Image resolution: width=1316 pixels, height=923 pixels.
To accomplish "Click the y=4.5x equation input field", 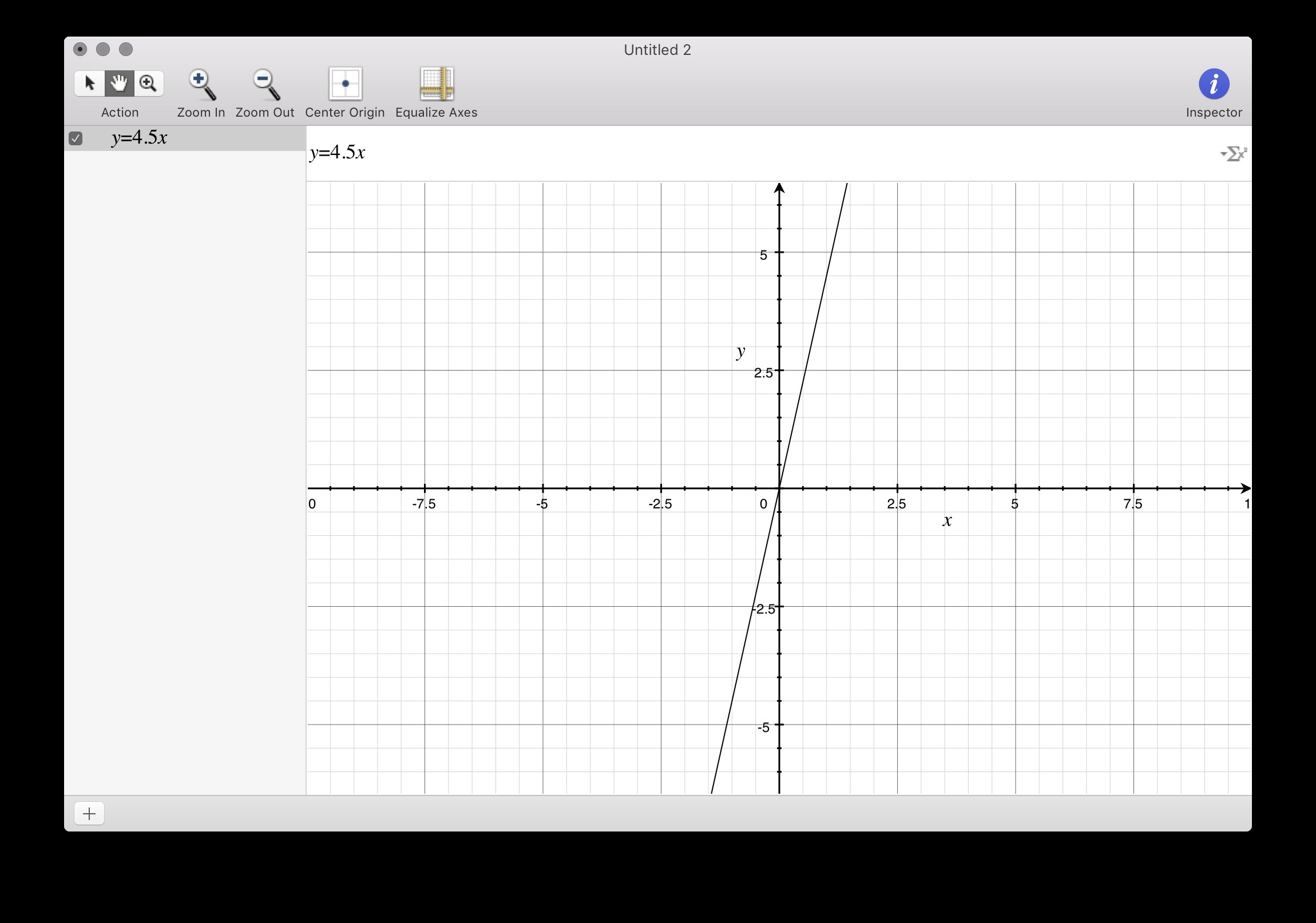I will (x=688, y=153).
